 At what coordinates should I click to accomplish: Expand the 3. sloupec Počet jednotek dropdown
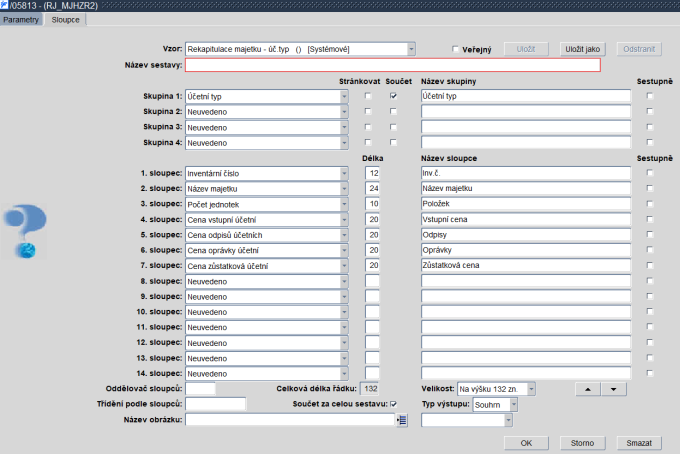(x=344, y=204)
